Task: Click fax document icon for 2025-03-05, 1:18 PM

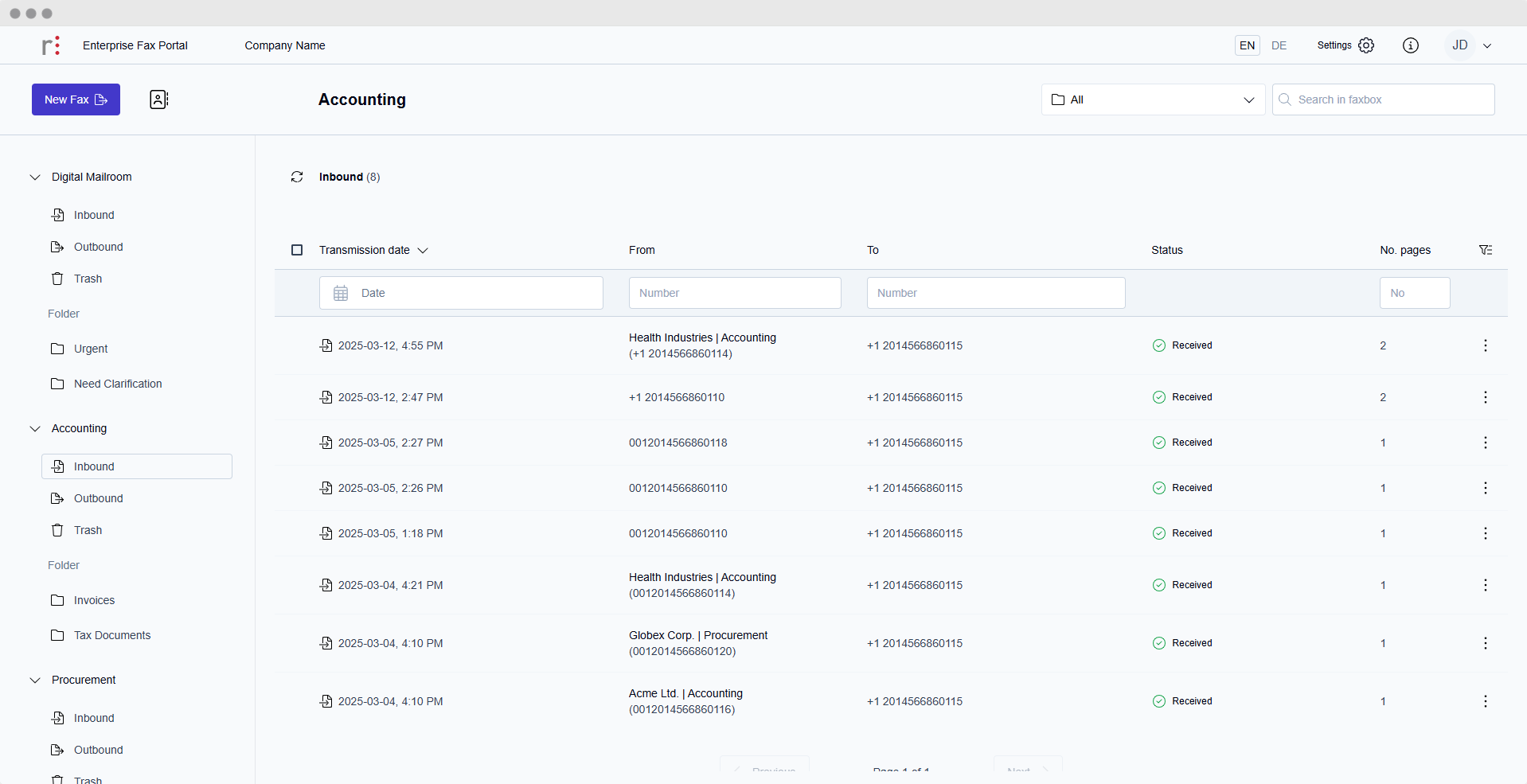Action: (x=326, y=533)
